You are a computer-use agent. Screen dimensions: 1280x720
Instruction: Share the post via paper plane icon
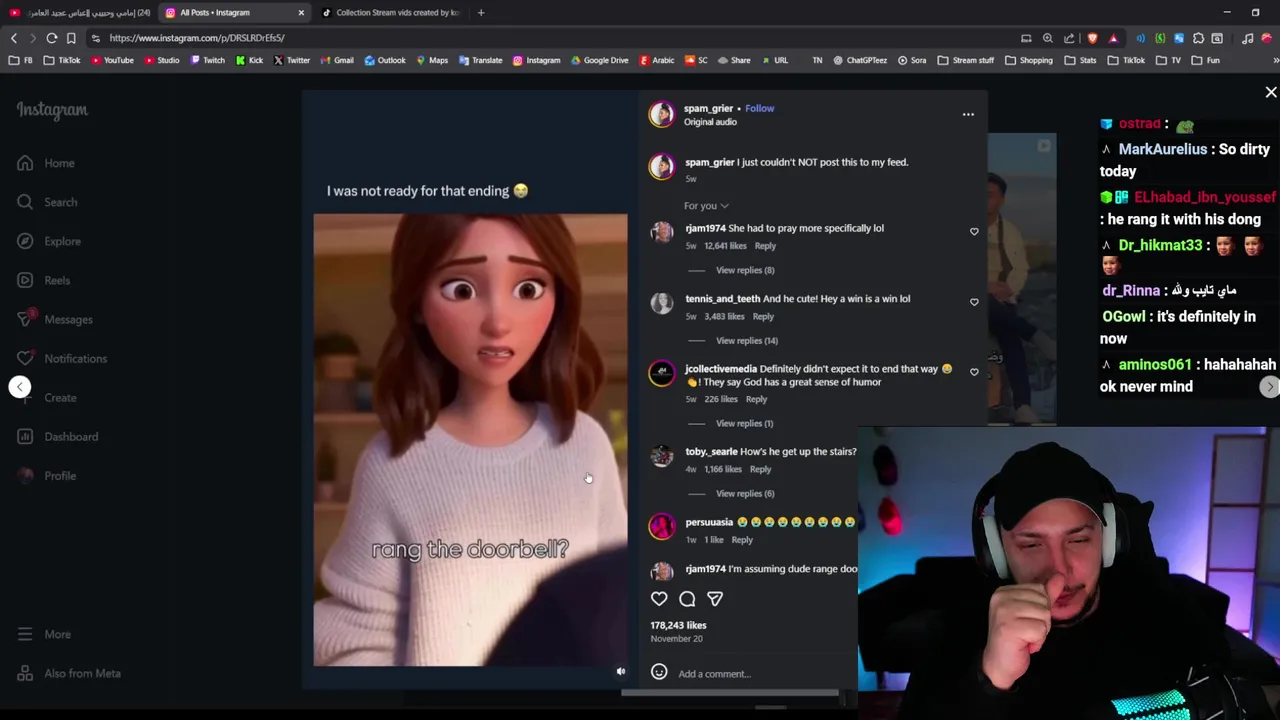[x=715, y=598]
